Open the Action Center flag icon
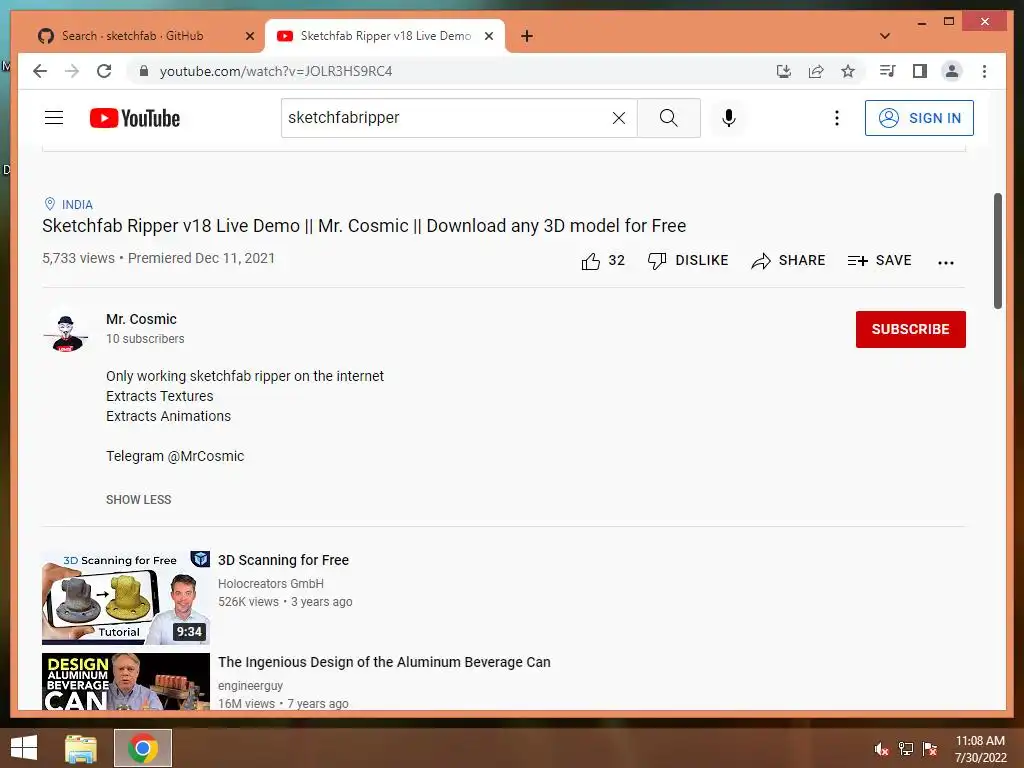This screenshot has width=1024, height=768. click(930, 749)
